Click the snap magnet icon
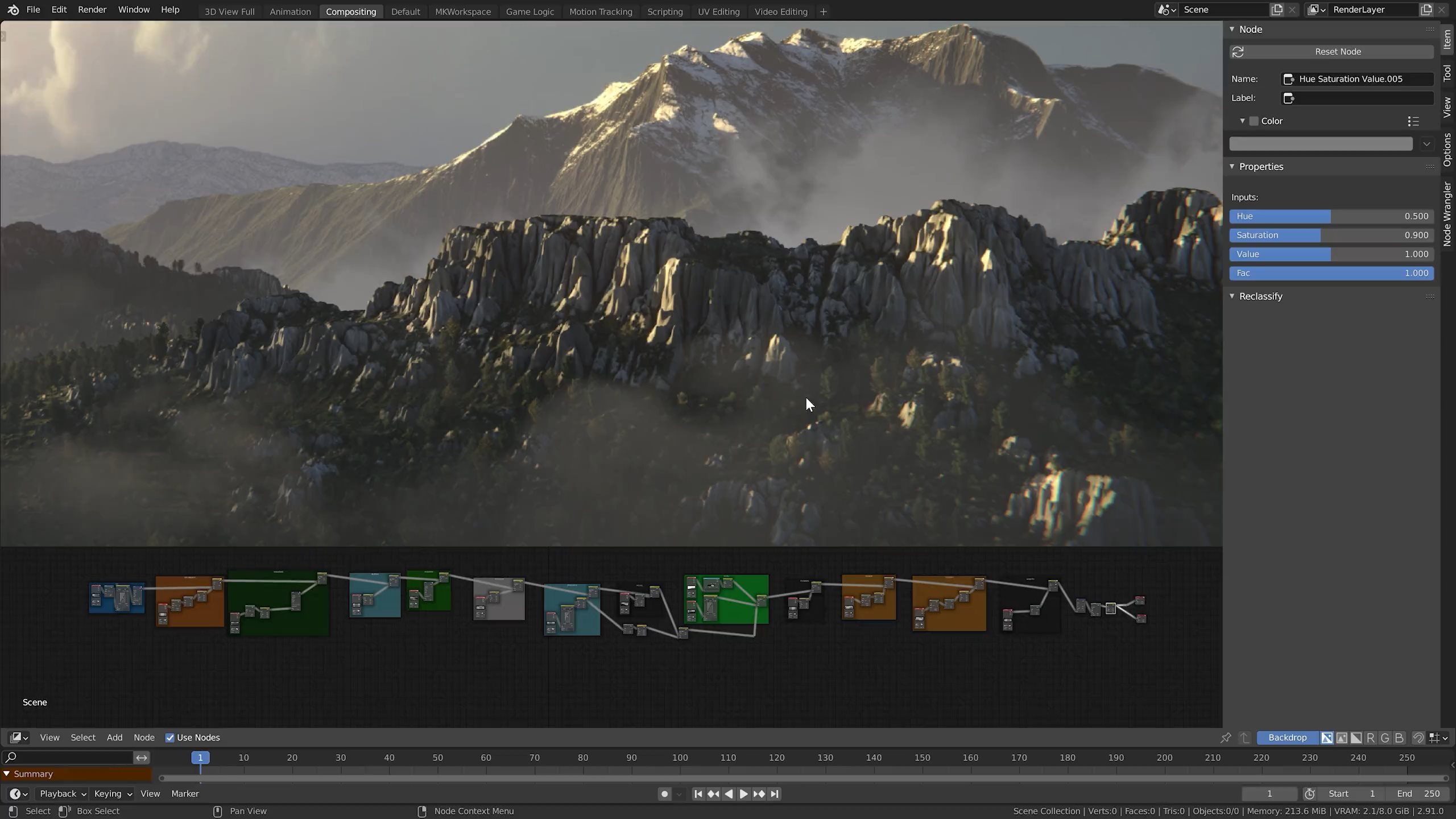Viewport: 1456px width, 819px height. pyautogui.click(x=1418, y=738)
